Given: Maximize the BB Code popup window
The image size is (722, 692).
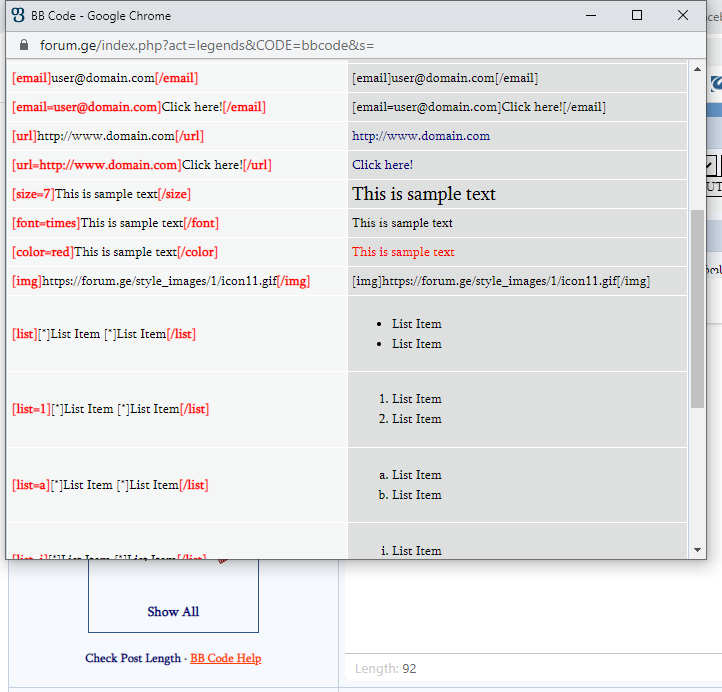Looking at the screenshot, I should [x=637, y=15].
